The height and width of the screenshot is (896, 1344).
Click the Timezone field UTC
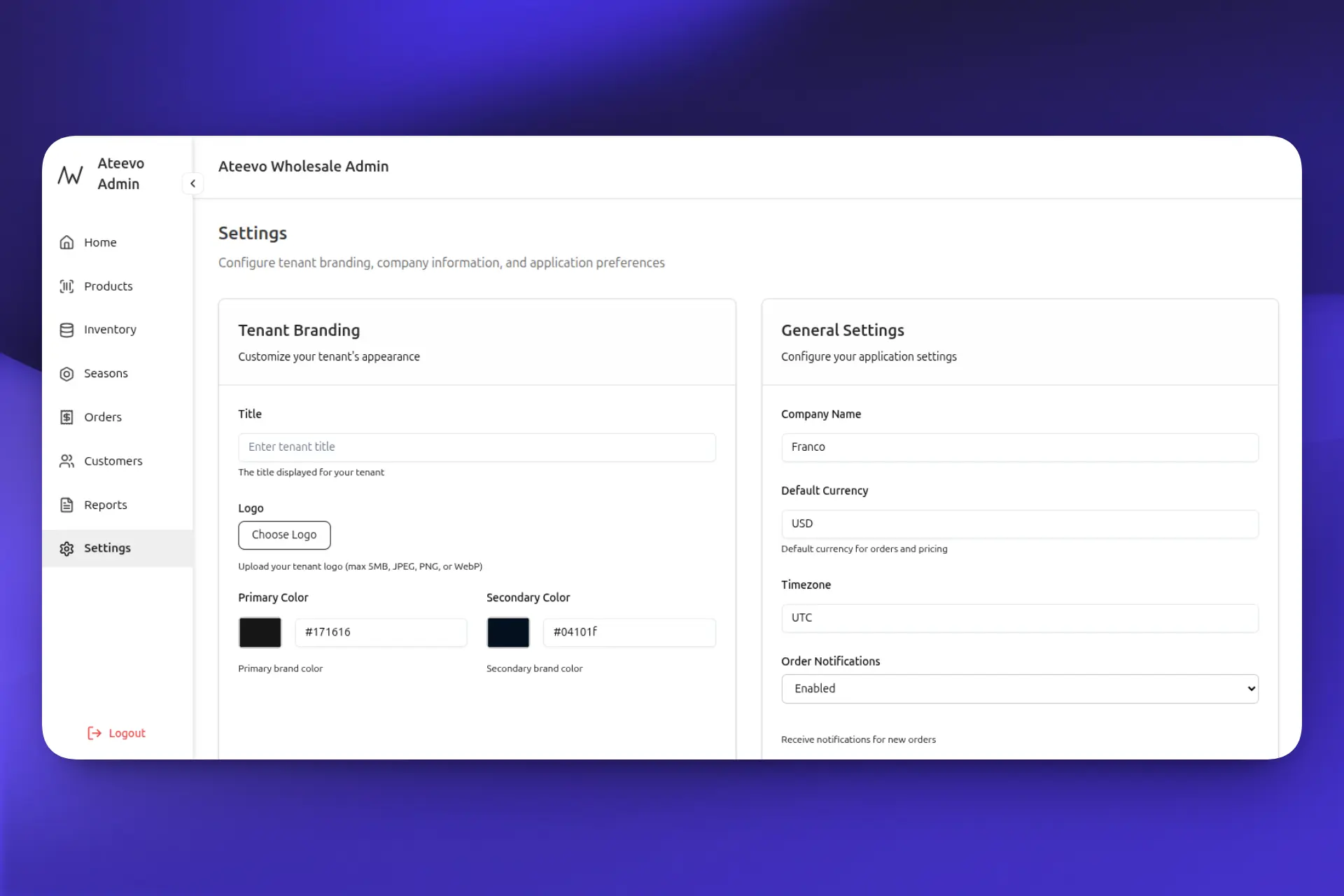point(1020,618)
